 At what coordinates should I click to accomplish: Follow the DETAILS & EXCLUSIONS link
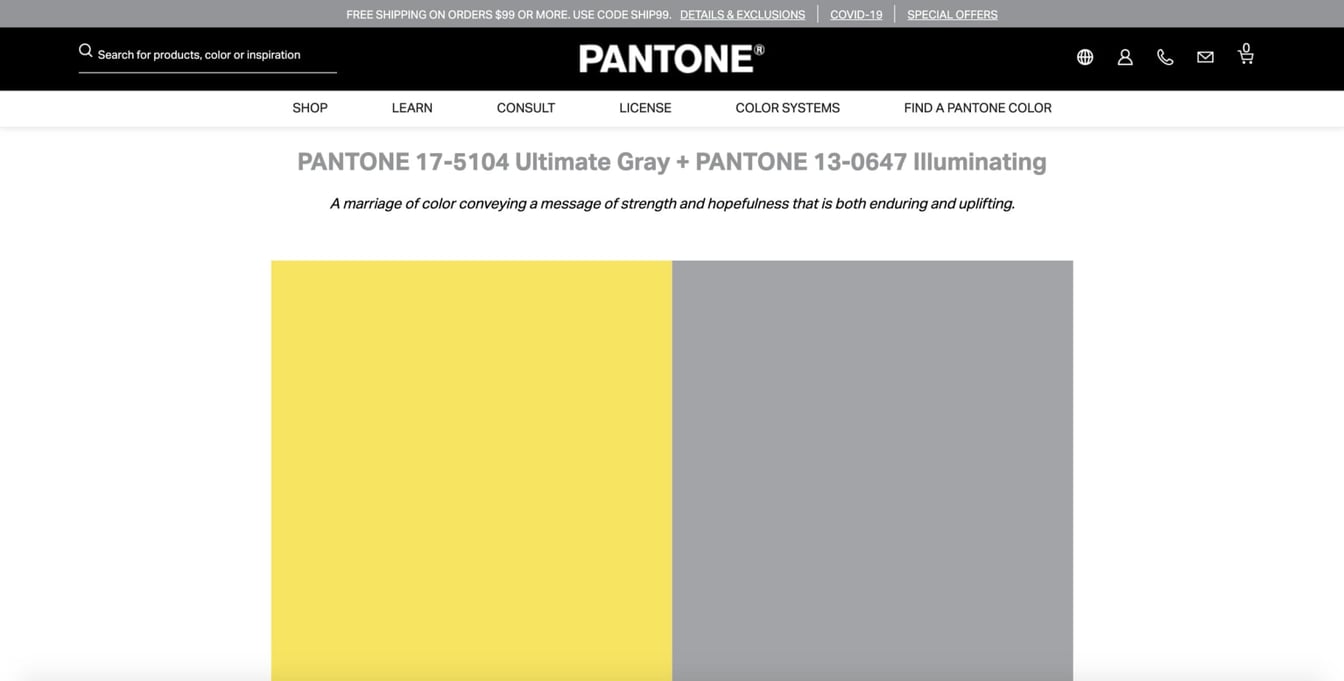(x=742, y=14)
